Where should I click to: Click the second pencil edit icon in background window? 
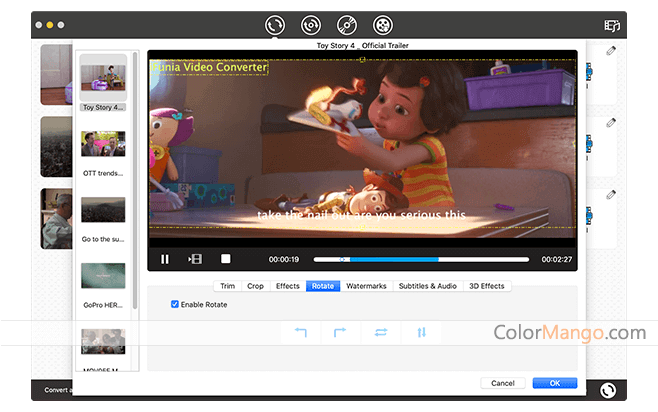(611, 123)
